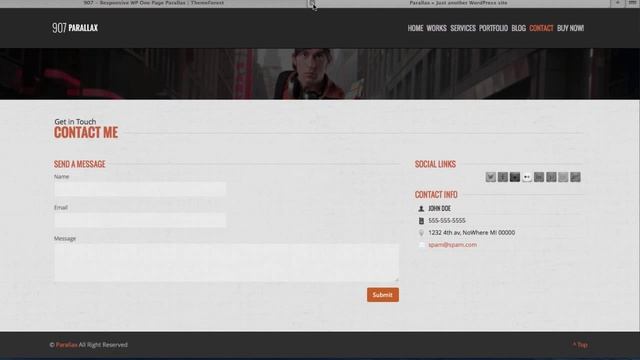Open the Twitter social link icon
The image size is (640, 360).
coord(491,177)
